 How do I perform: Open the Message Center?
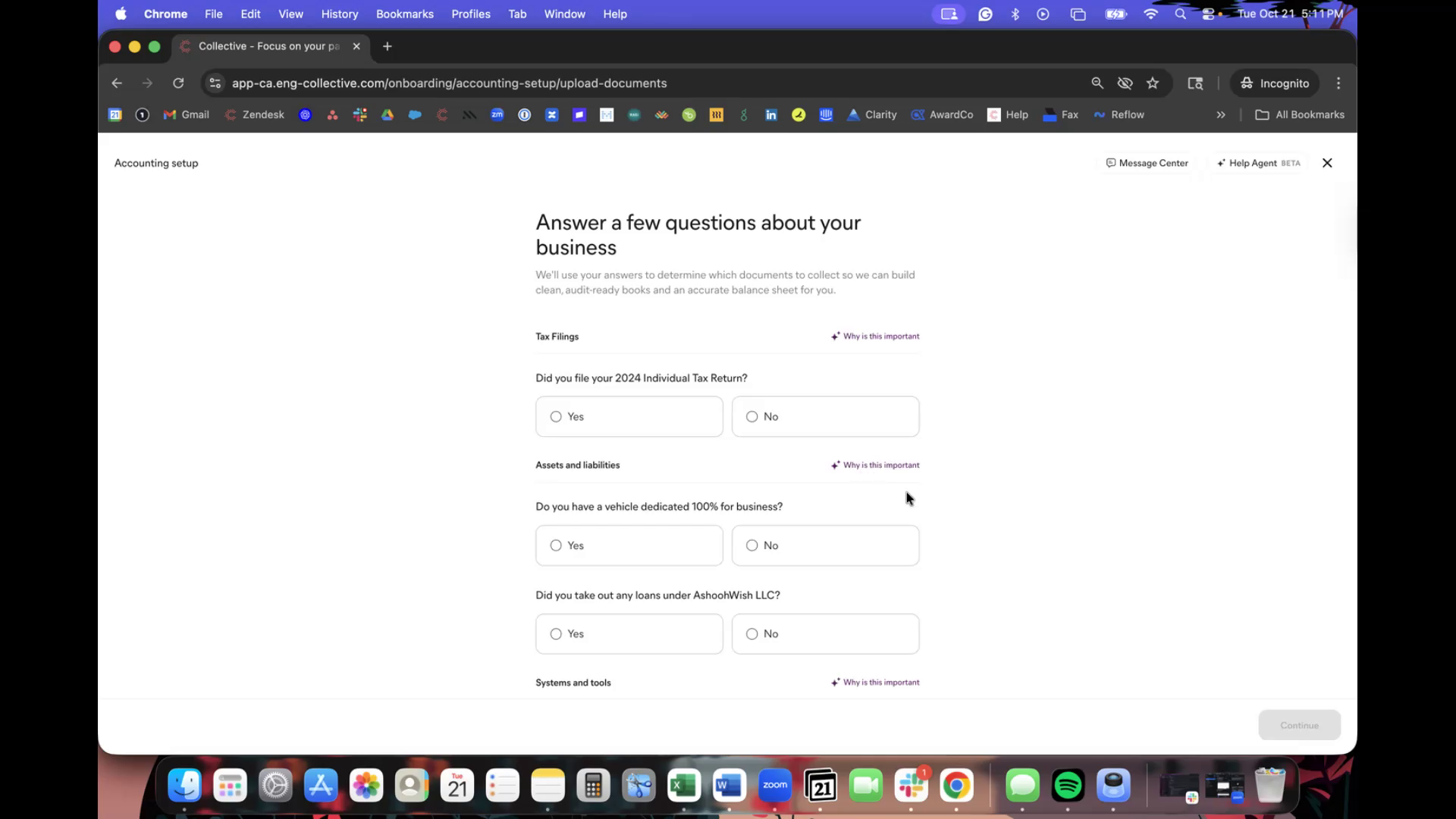[1147, 163]
